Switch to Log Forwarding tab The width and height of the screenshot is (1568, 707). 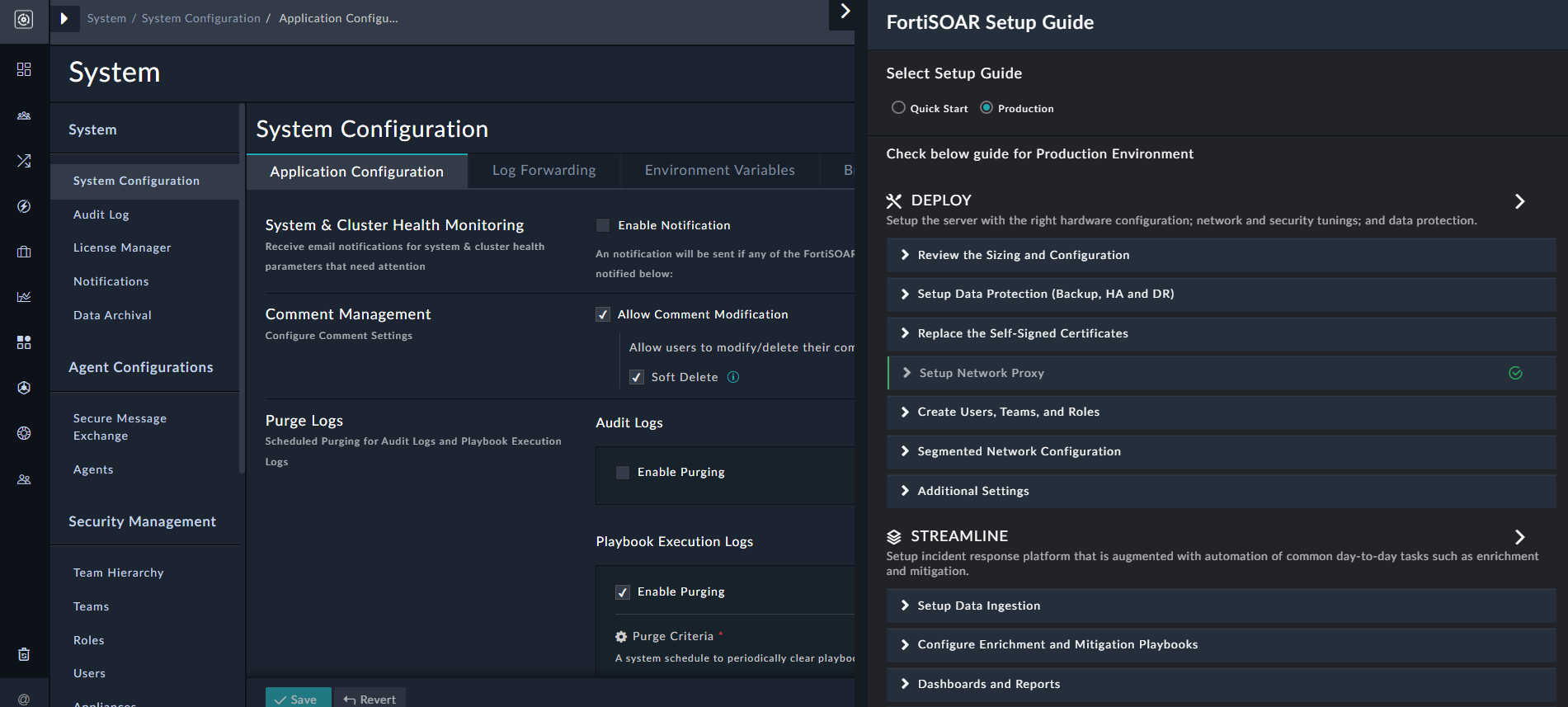(544, 171)
